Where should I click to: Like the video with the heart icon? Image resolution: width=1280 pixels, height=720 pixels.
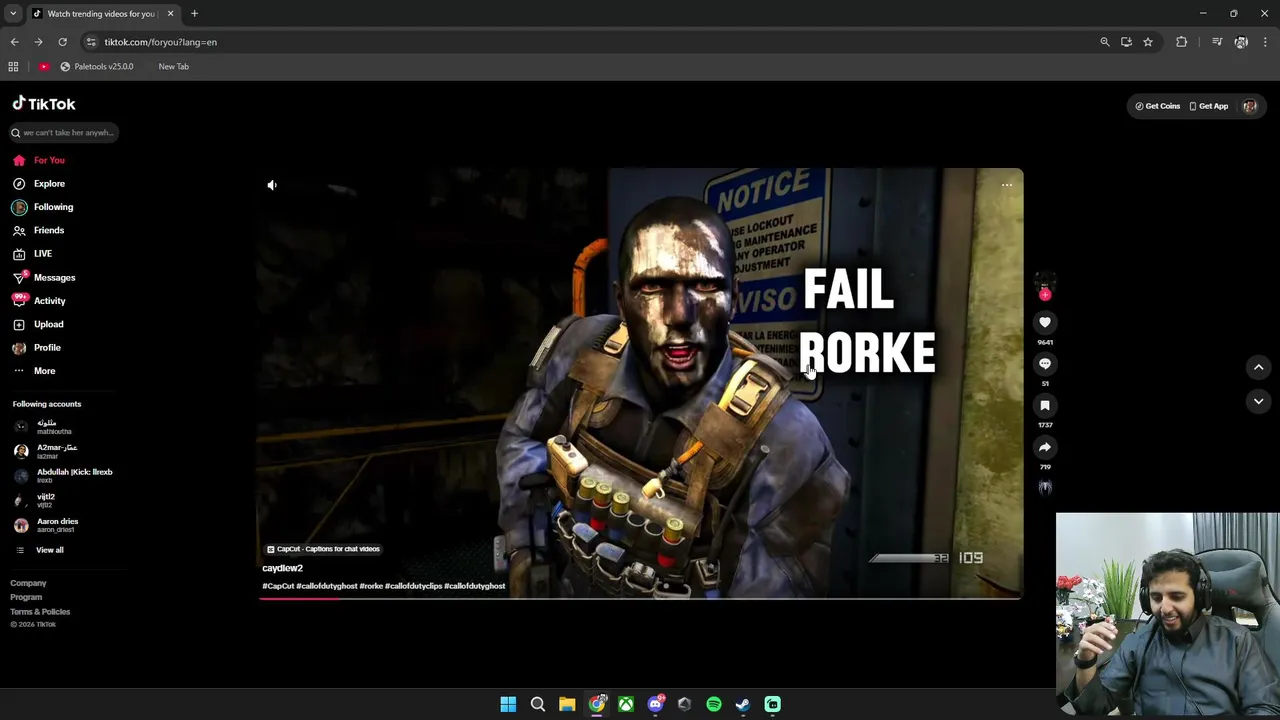[x=1045, y=322]
